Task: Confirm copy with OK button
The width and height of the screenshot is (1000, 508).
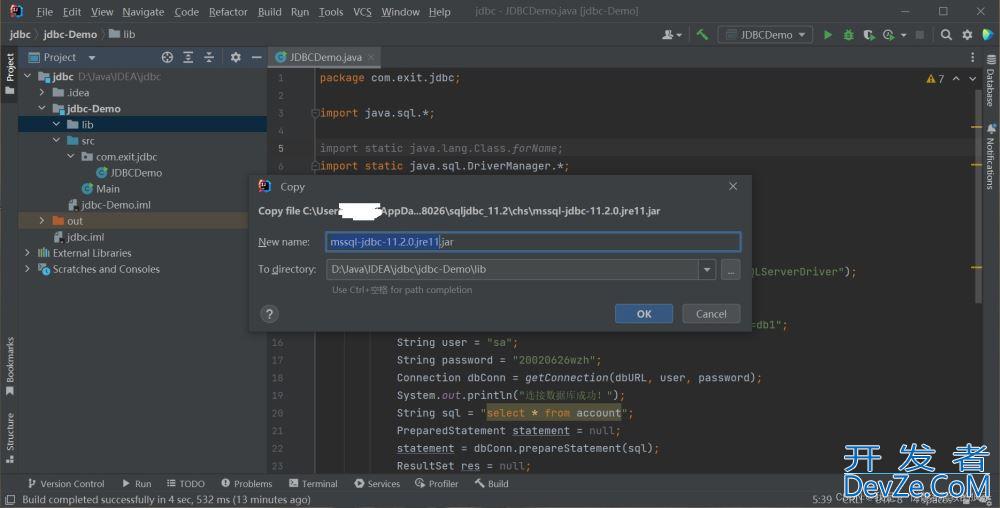Action: click(x=644, y=314)
